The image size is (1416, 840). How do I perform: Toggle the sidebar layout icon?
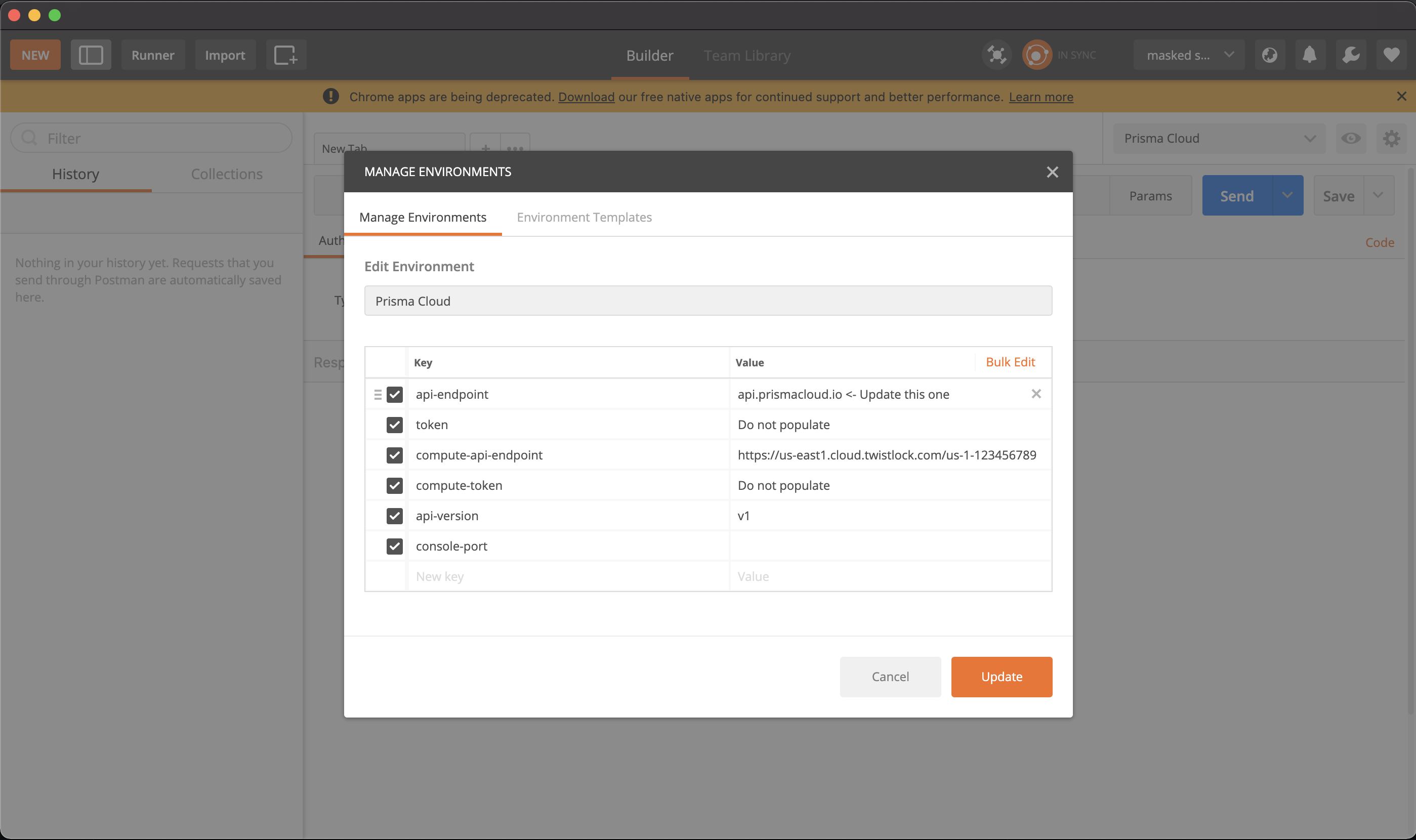pos(91,55)
